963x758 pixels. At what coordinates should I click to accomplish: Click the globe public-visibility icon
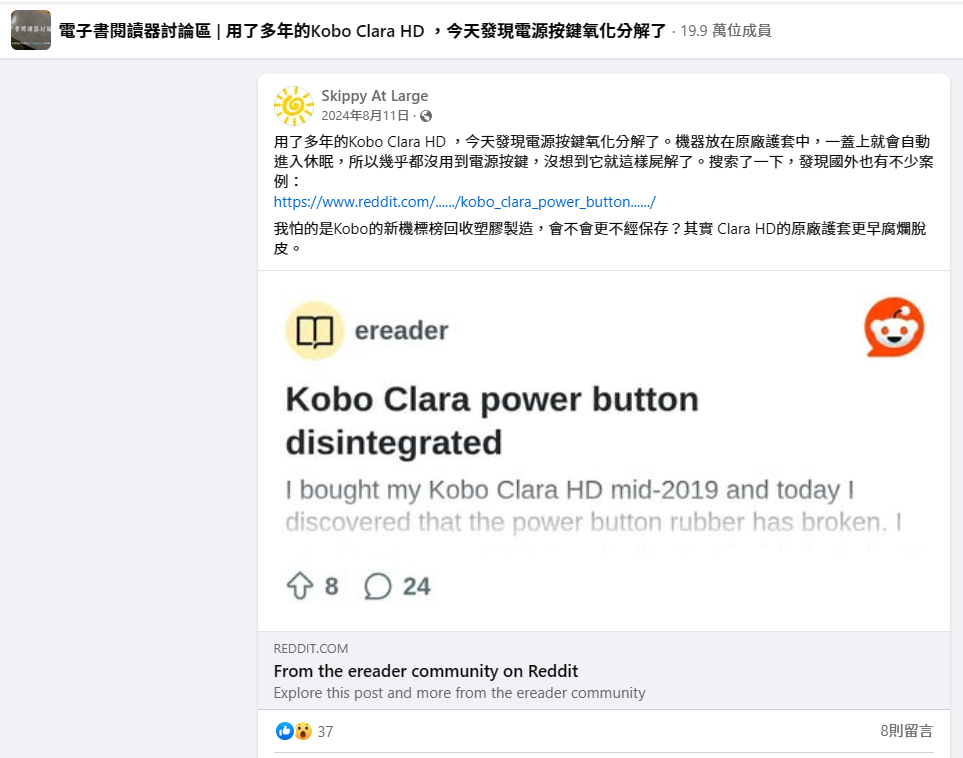tap(426, 116)
